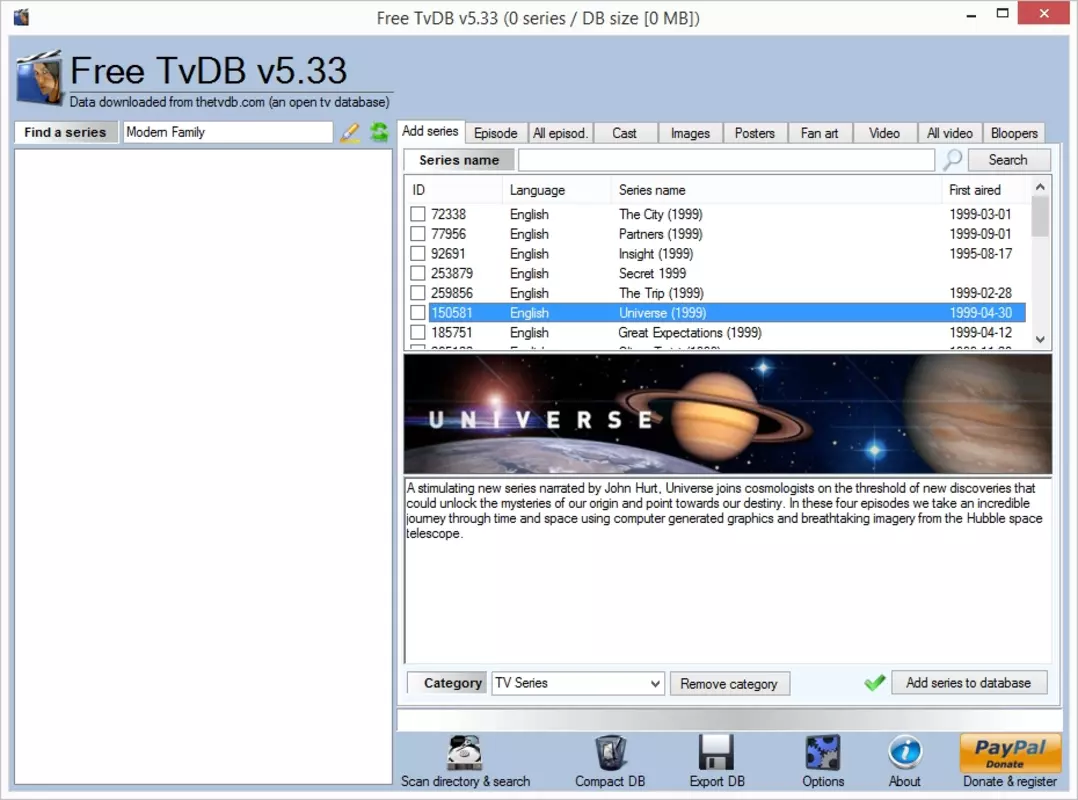Image resolution: width=1078 pixels, height=800 pixels.
Task: Click the Partners (1999) series name
Action: (660, 234)
